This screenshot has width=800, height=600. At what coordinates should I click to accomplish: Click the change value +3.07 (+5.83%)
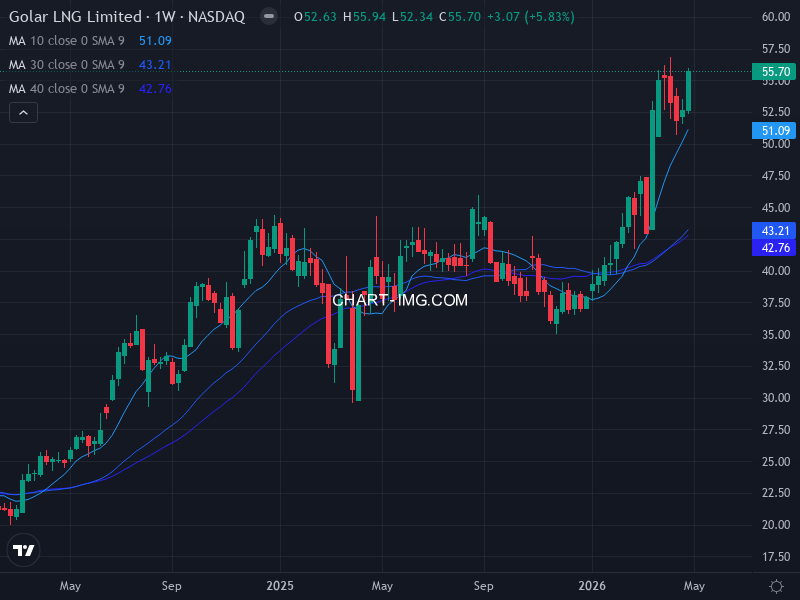pyautogui.click(x=531, y=17)
